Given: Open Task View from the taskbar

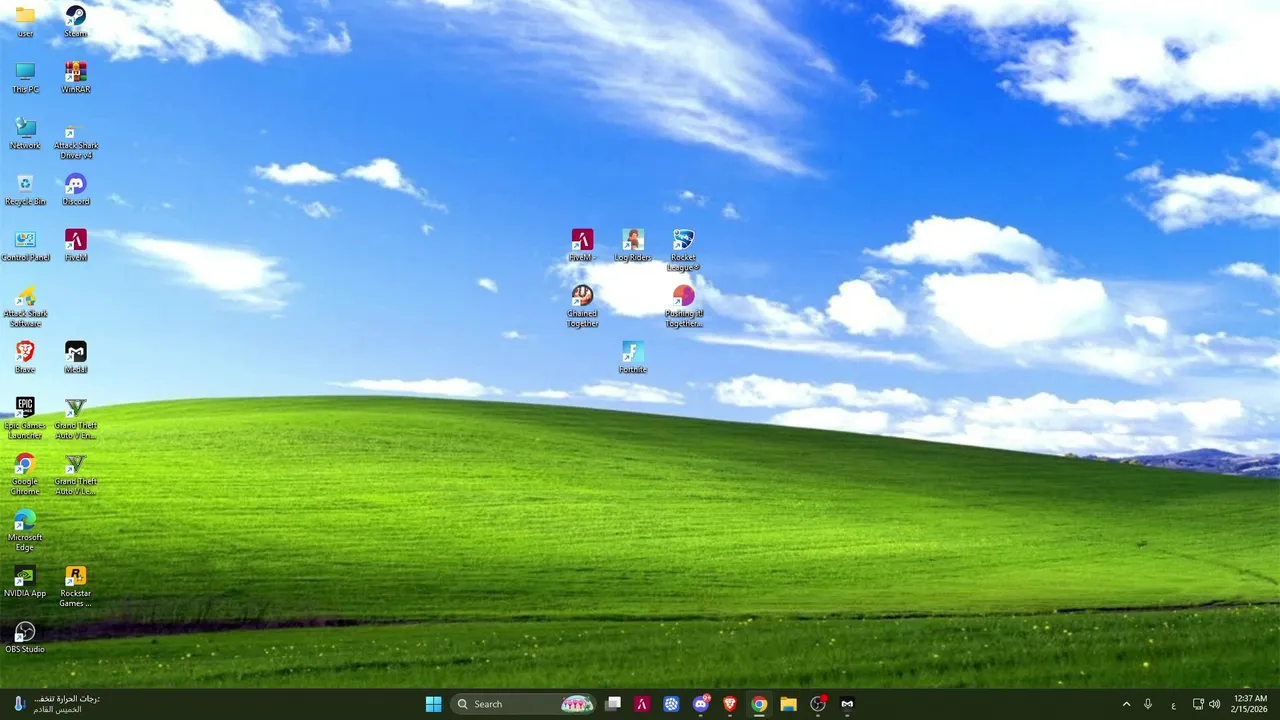Looking at the screenshot, I should pyautogui.click(x=613, y=704).
